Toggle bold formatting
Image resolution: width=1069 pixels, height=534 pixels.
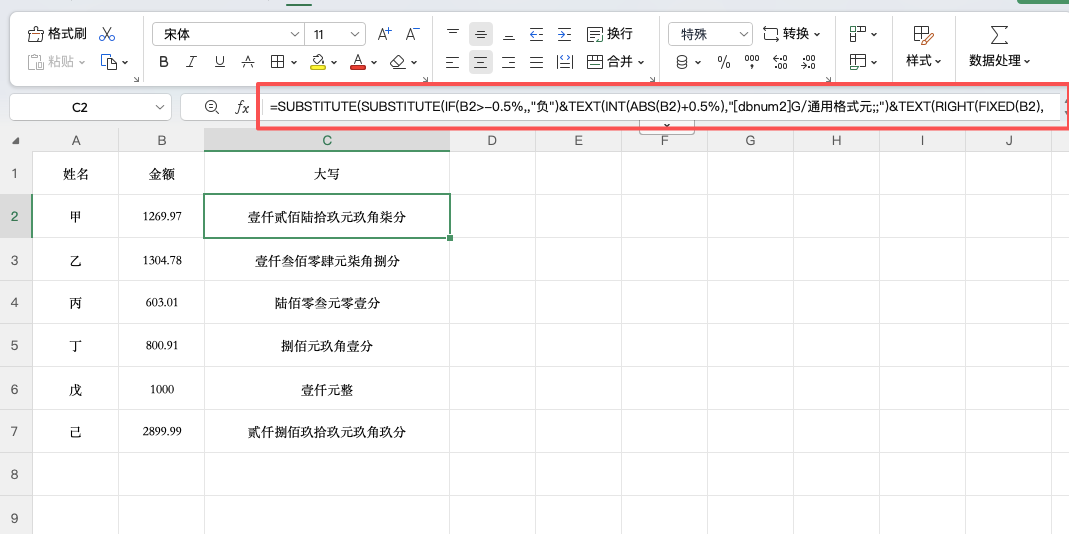164,62
